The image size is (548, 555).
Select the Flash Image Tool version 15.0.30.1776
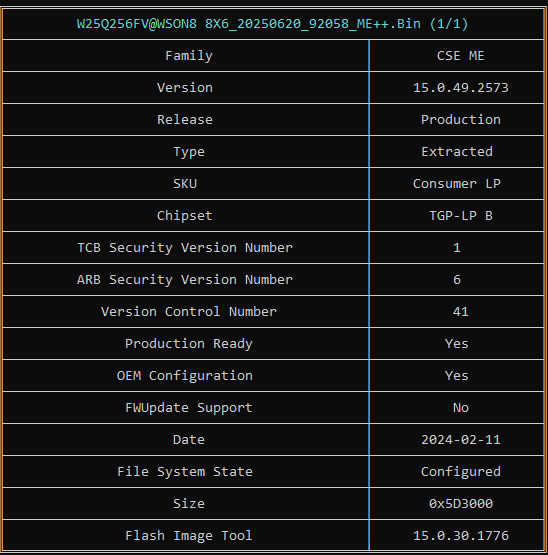coord(461,536)
